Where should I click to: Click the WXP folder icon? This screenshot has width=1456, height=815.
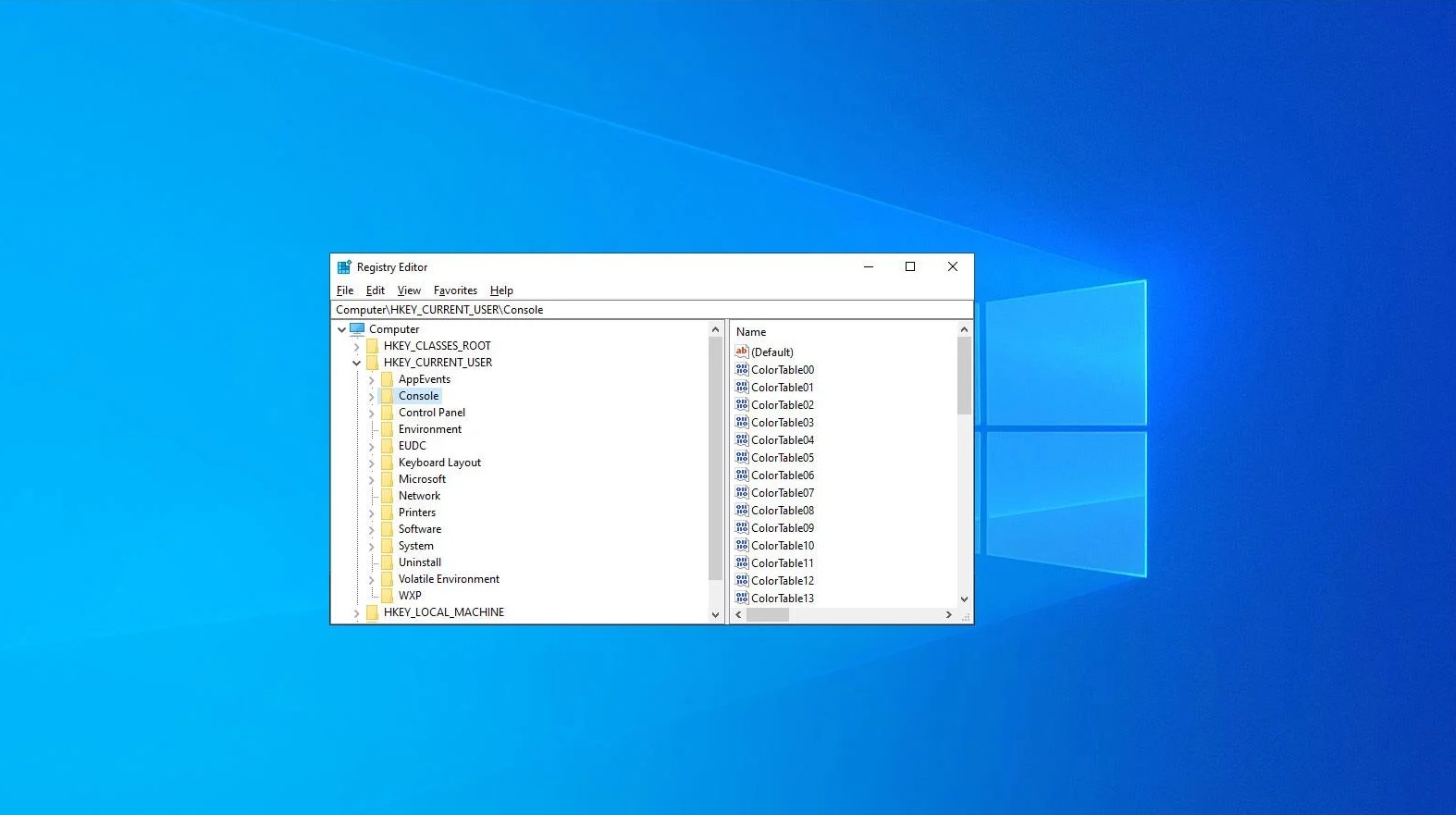pyautogui.click(x=387, y=596)
